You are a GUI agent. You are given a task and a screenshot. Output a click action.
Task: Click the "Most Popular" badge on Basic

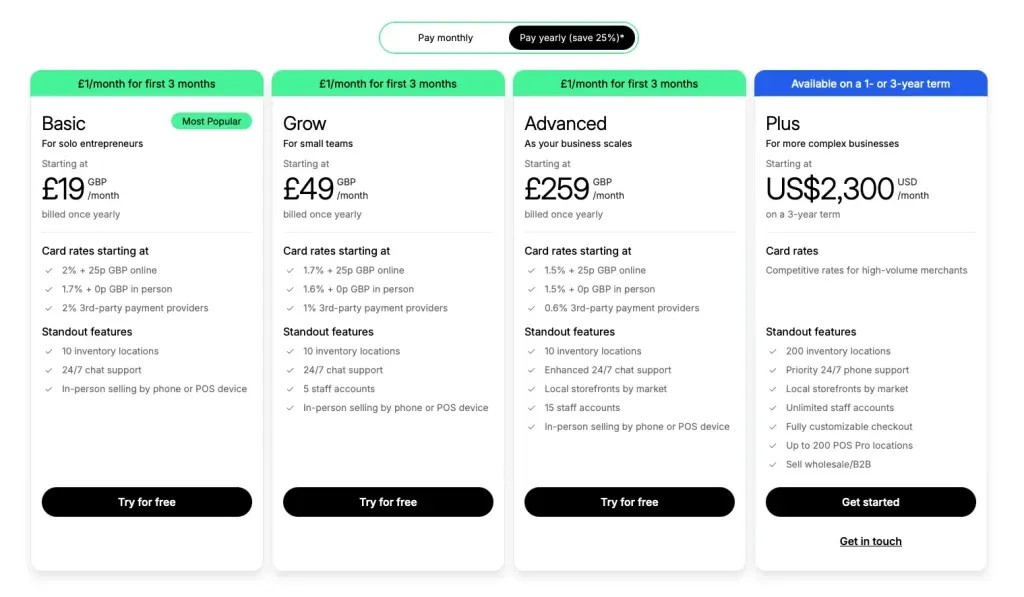tap(211, 121)
